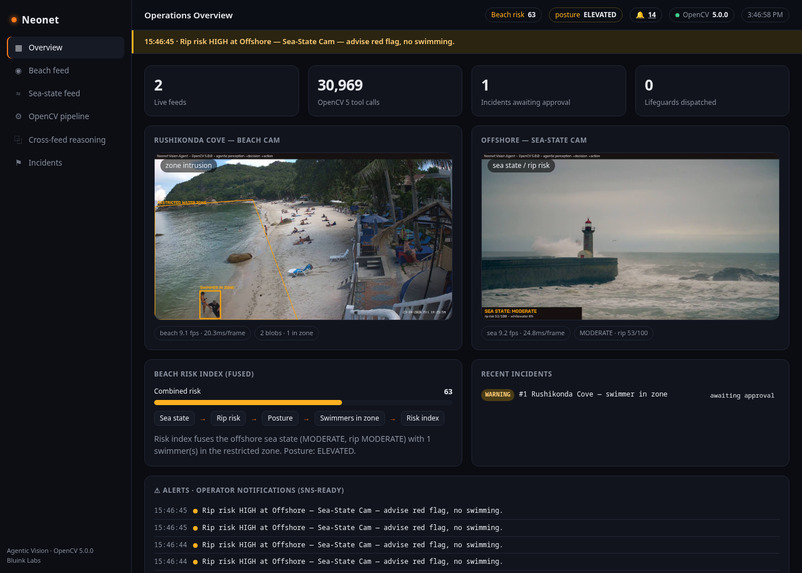Click the sea state / rip risk label
Image resolution: width=802 pixels, height=573 pixels.
point(521,165)
